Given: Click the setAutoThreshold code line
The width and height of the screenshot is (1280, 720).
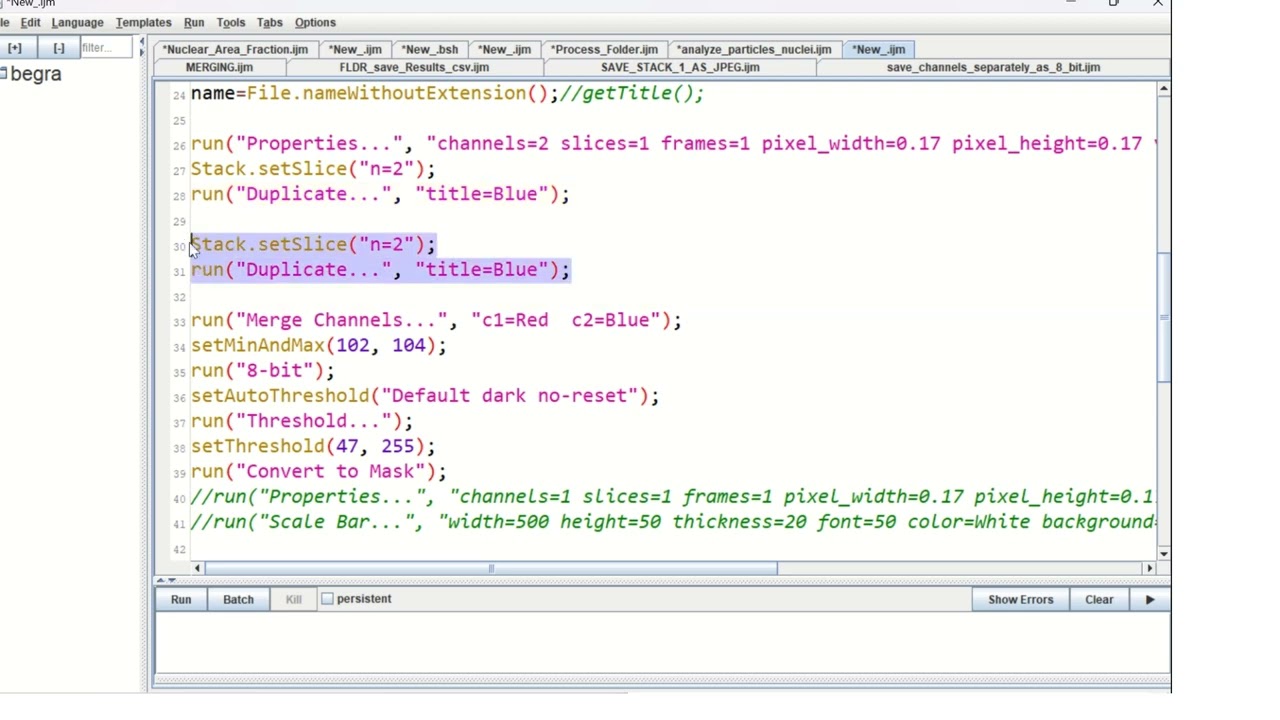Looking at the screenshot, I should pos(425,396).
